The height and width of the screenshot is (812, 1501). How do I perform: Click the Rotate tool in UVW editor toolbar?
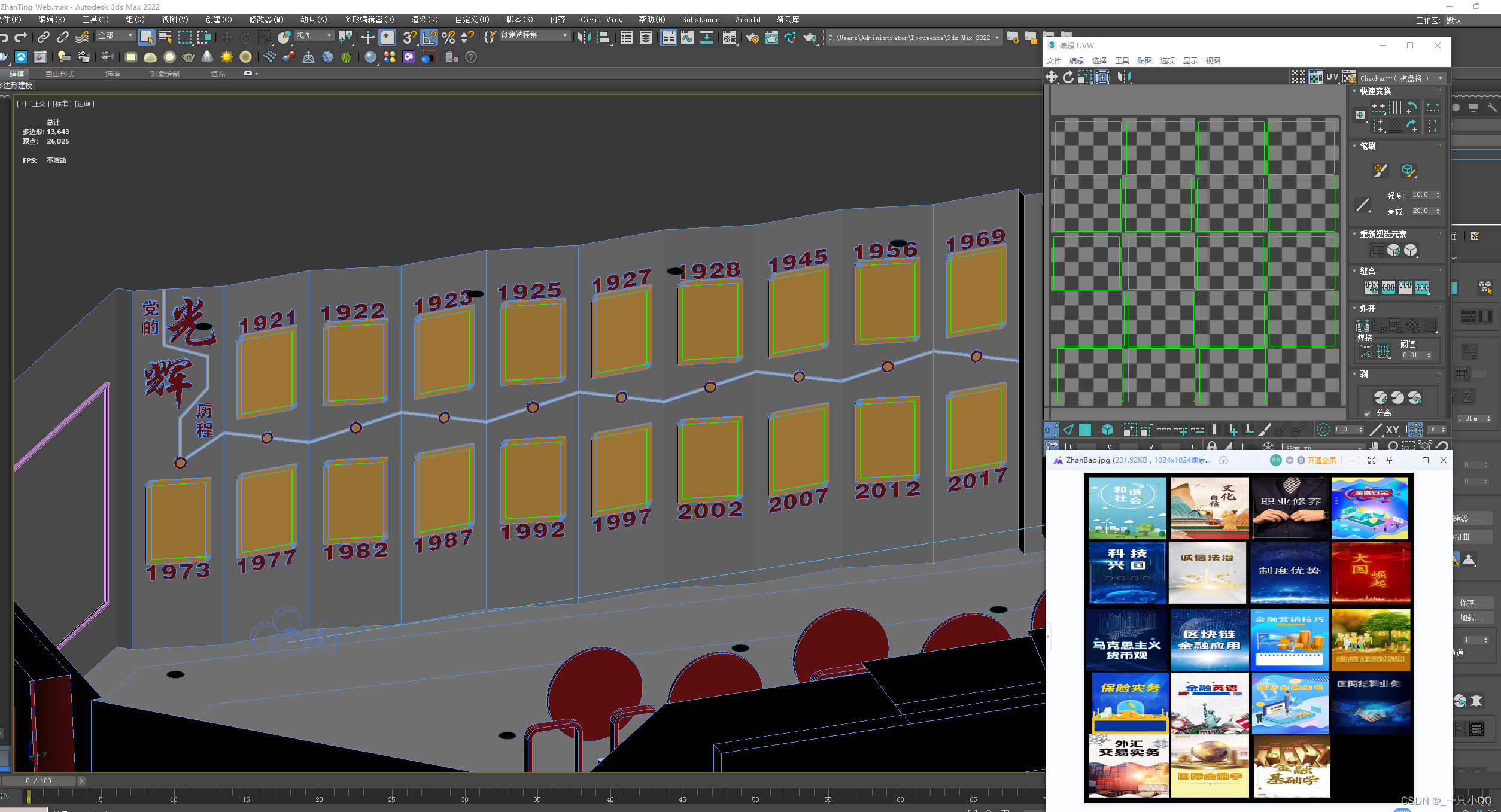[1068, 77]
